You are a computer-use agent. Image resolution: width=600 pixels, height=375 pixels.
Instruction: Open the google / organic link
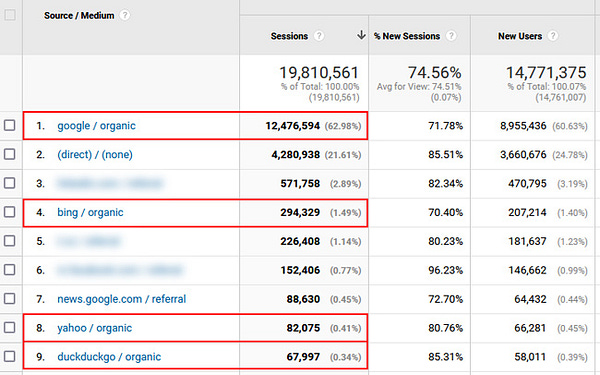[x=96, y=126]
